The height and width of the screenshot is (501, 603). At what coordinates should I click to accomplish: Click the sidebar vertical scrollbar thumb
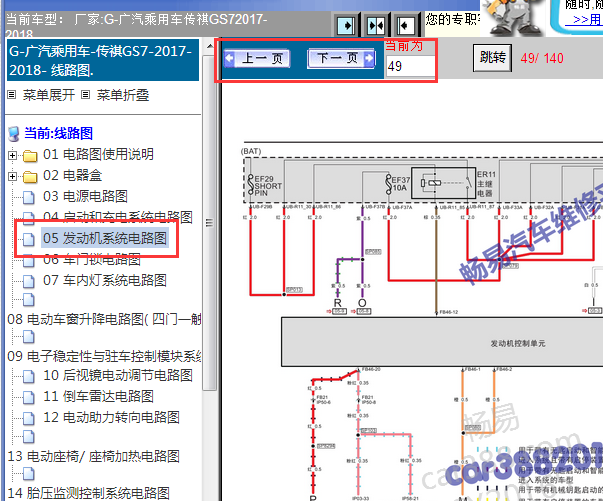(x=210, y=223)
